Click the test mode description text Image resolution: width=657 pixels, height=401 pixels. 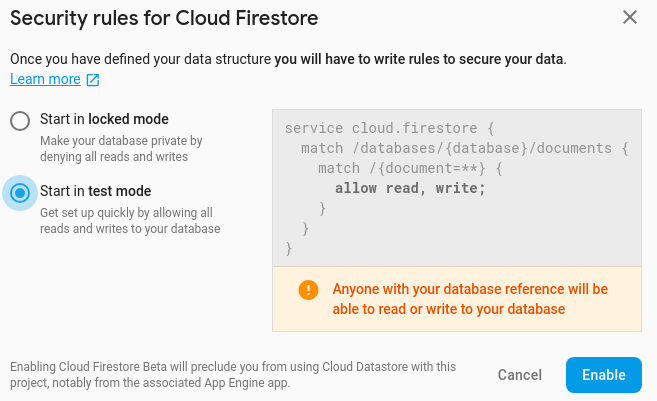point(130,220)
